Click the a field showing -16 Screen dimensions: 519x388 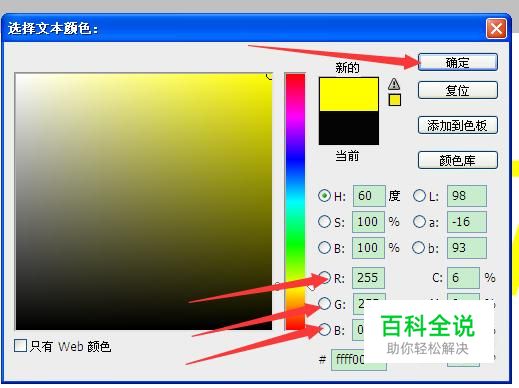click(x=467, y=222)
